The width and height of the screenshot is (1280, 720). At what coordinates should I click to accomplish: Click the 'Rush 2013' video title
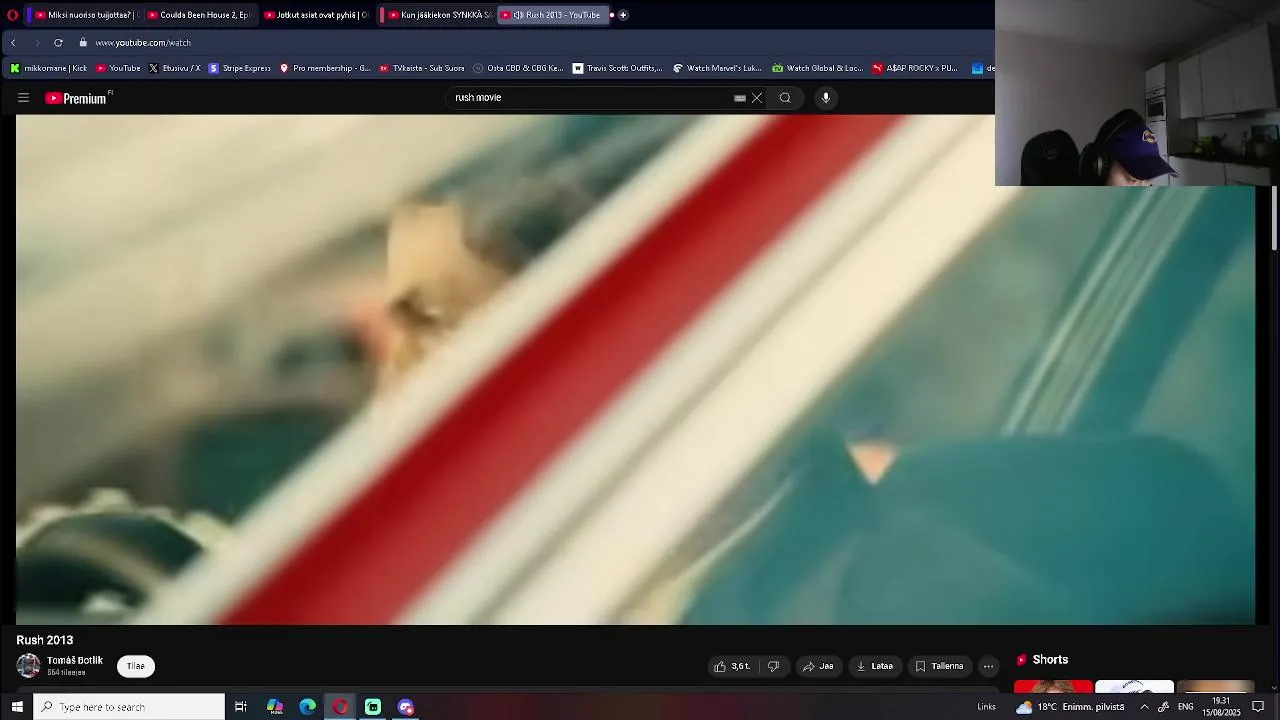(45, 640)
